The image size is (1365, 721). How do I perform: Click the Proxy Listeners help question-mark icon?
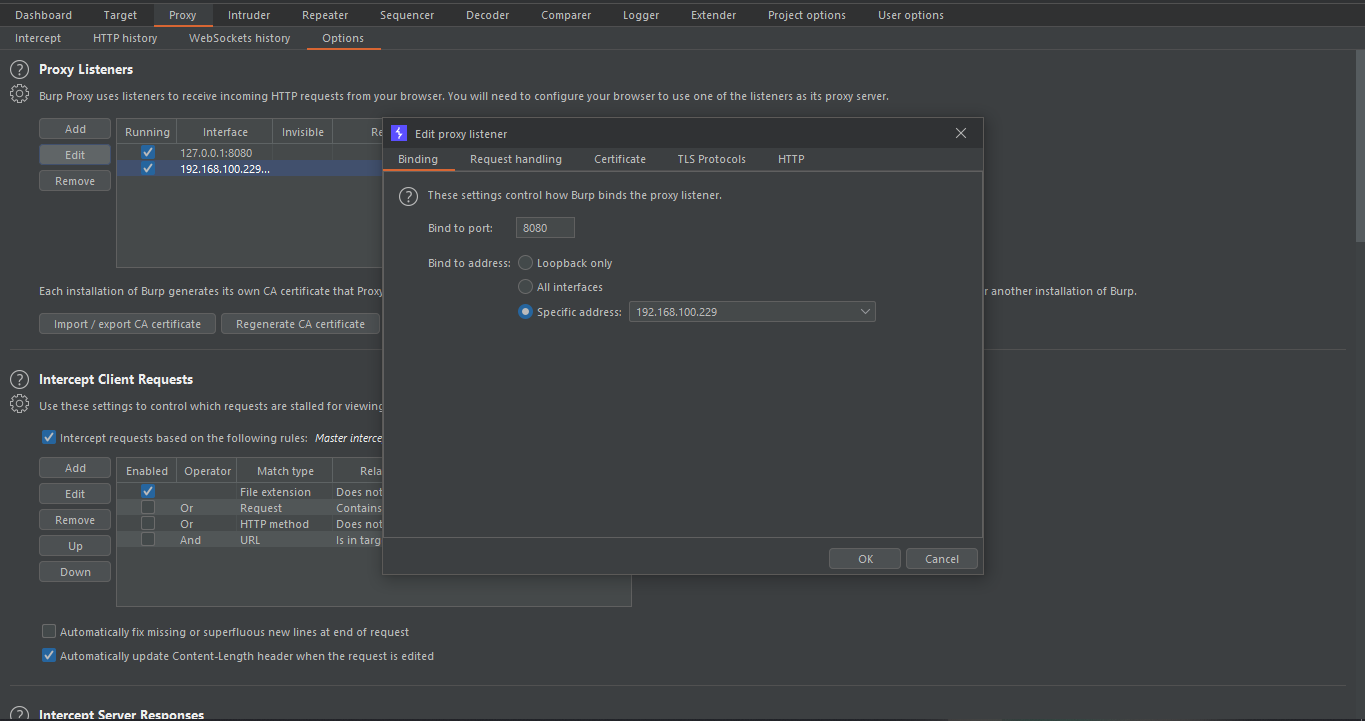pyautogui.click(x=19, y=70)
